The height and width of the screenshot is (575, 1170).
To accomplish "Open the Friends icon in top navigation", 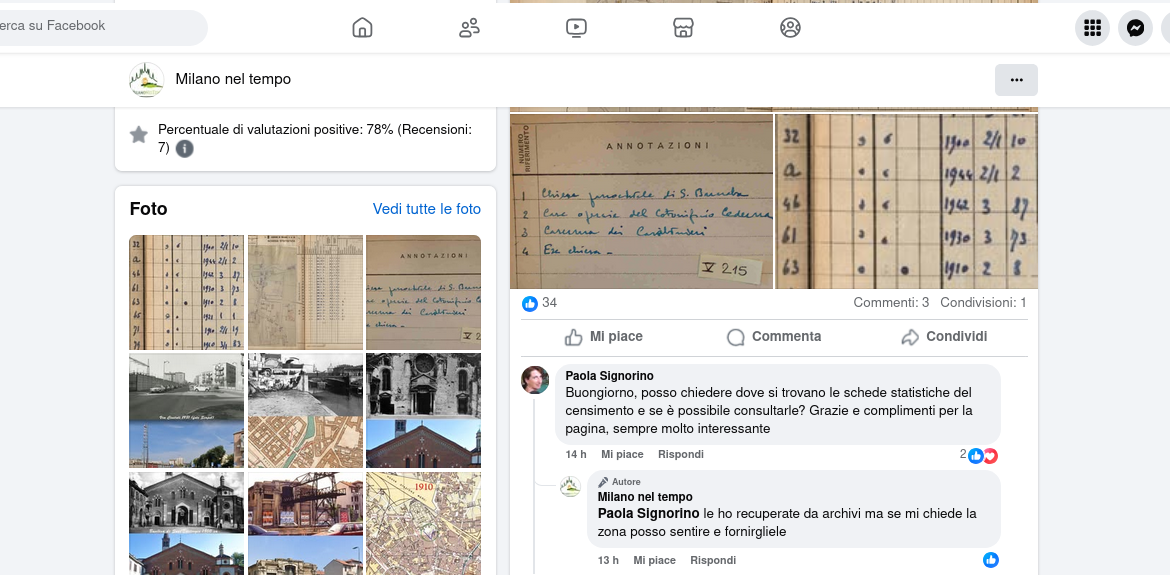I will (469, 28).
